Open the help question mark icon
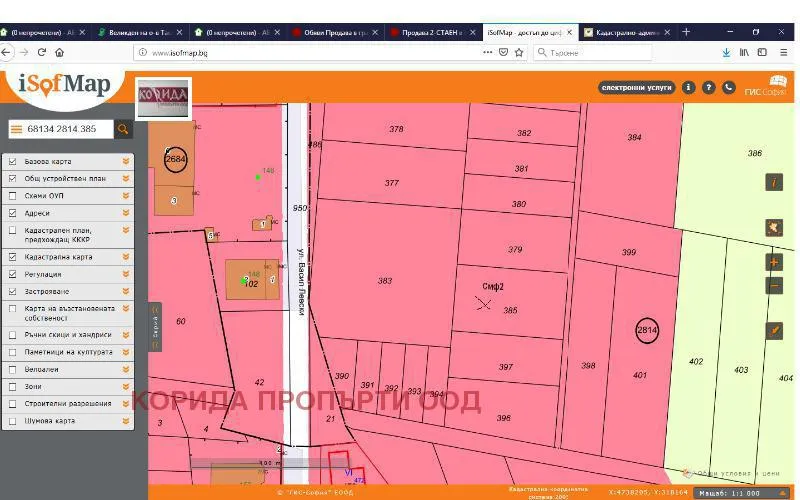Image resolution: width=800 pixels, height=500 pixels. pyautogui.click(x=708, y=88)
